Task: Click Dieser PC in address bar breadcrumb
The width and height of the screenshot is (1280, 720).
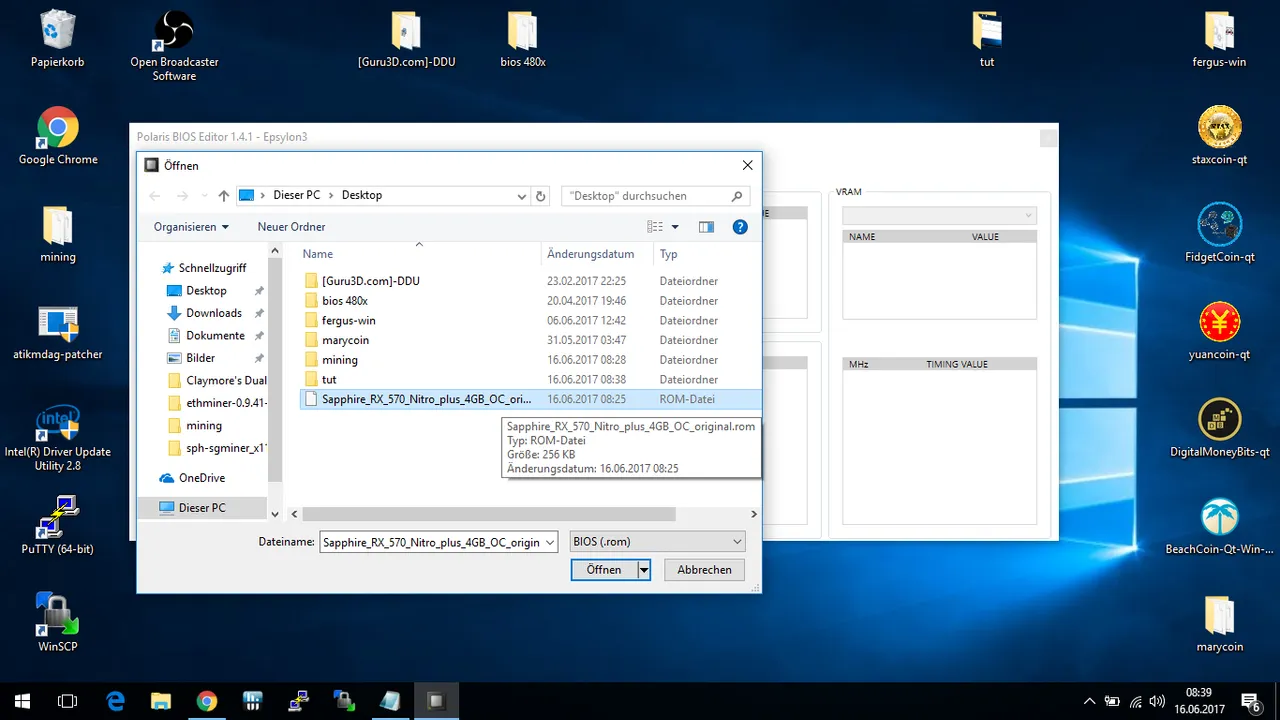Action: click(296, 196)
